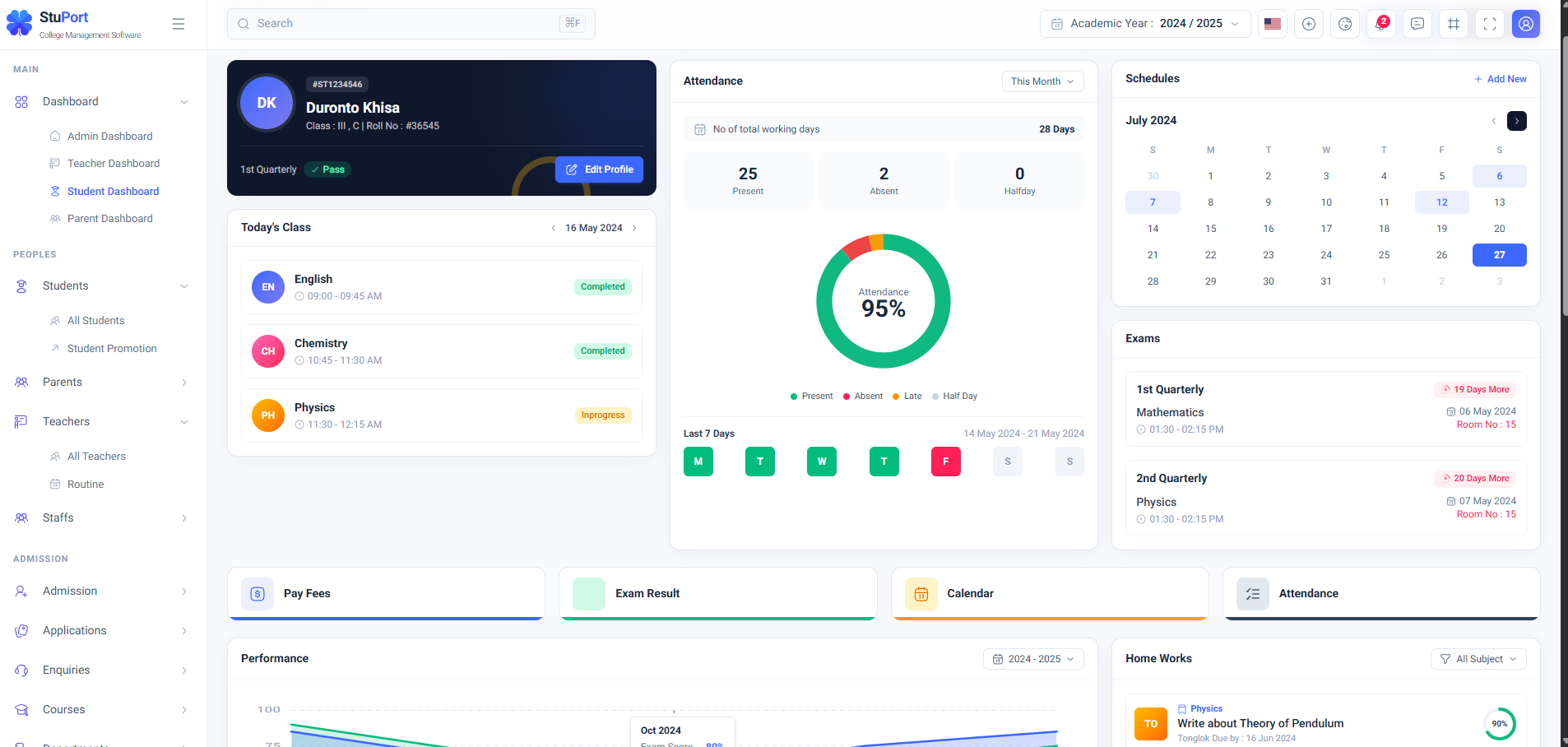This screenshot has width=1568, height=747.
Task: Click Wednesday attendance marker W
Action: (822, 462)
